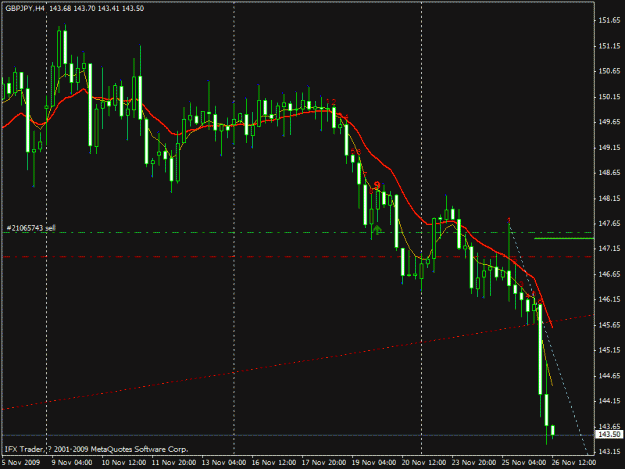This screenshot has height=469, width=625.
Task: Click the 147.15 price axis label
Action: [x=609, y=249]
